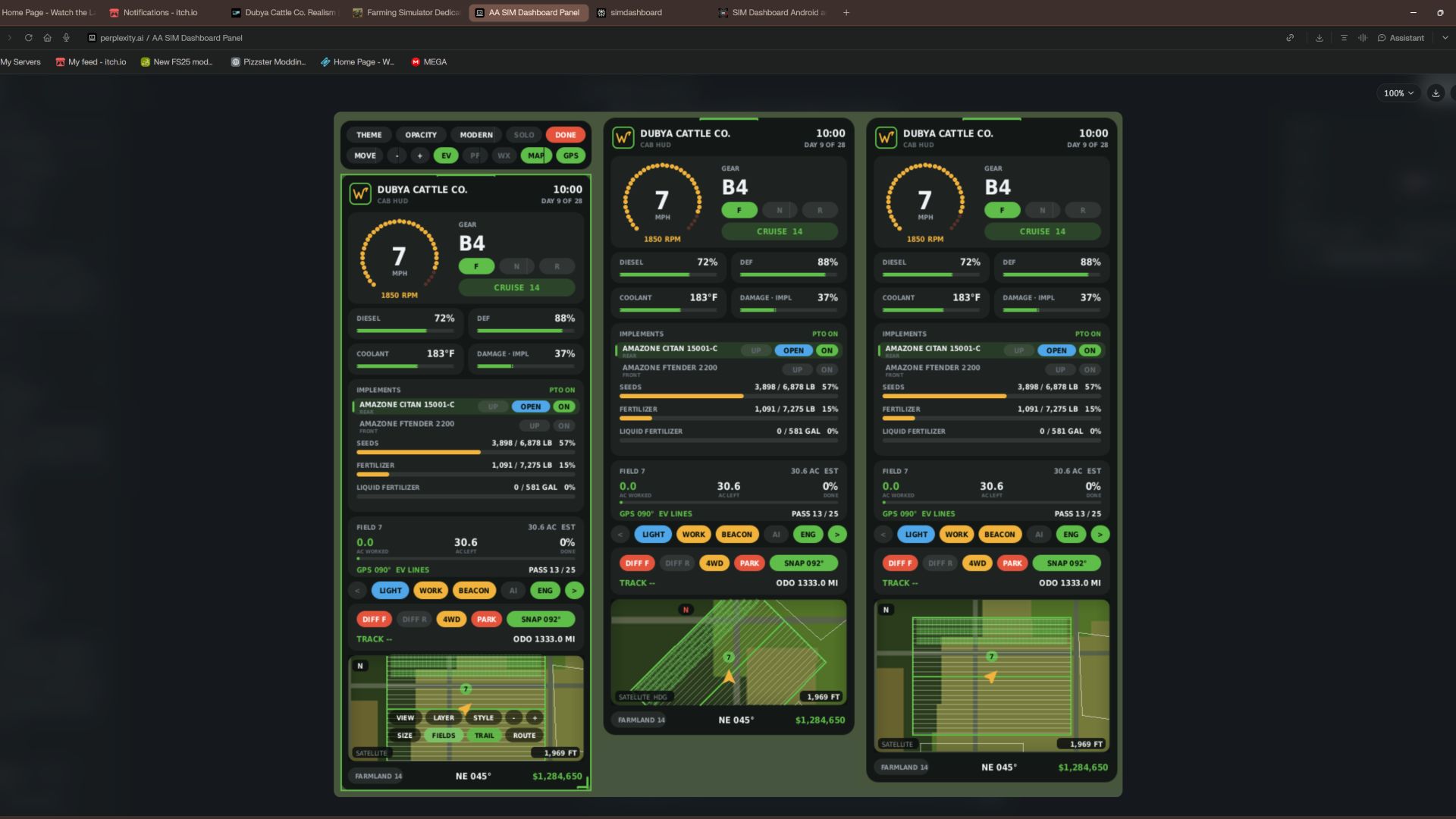The width and height of the screenshot is (1456, 819).
Task: Toggle the PF module pill
Action: pyautogui.click(x=475, y=155)
